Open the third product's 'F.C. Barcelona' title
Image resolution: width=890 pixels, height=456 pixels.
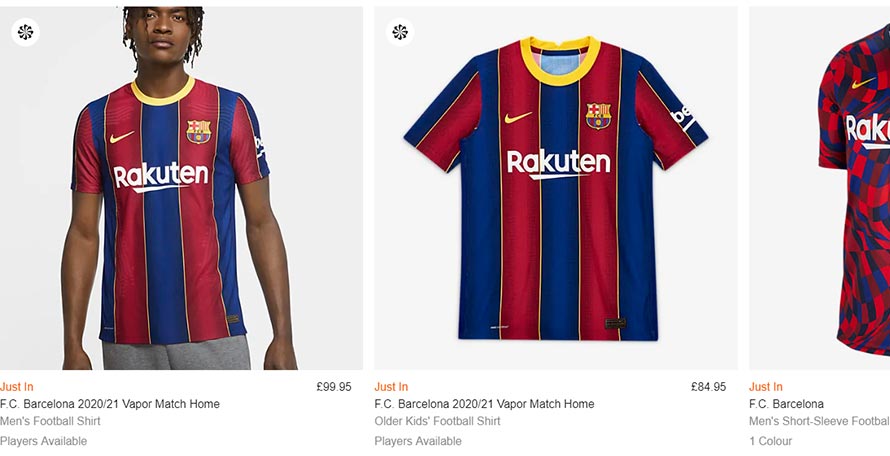[x=786, y=404]
